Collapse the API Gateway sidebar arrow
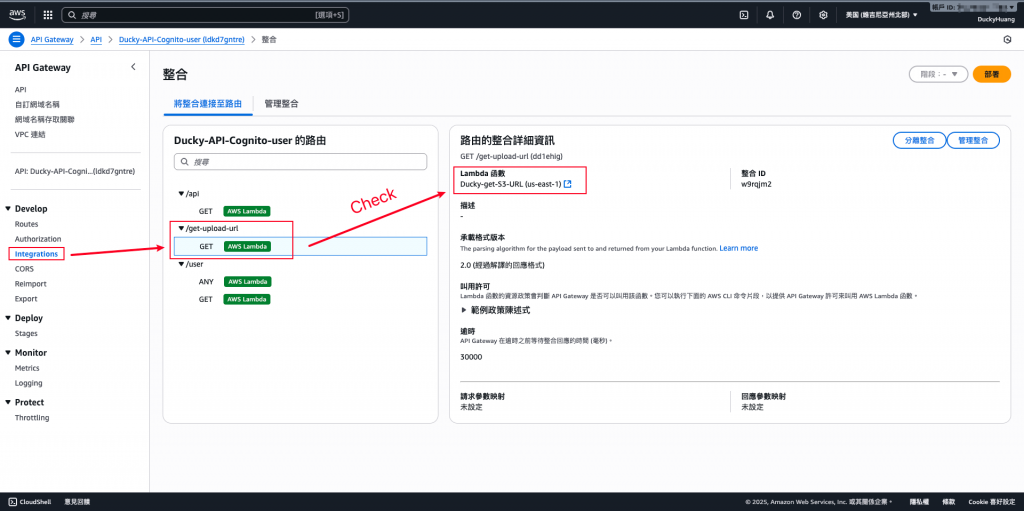Screen dimensions: 1024x511 pos(133,67)
